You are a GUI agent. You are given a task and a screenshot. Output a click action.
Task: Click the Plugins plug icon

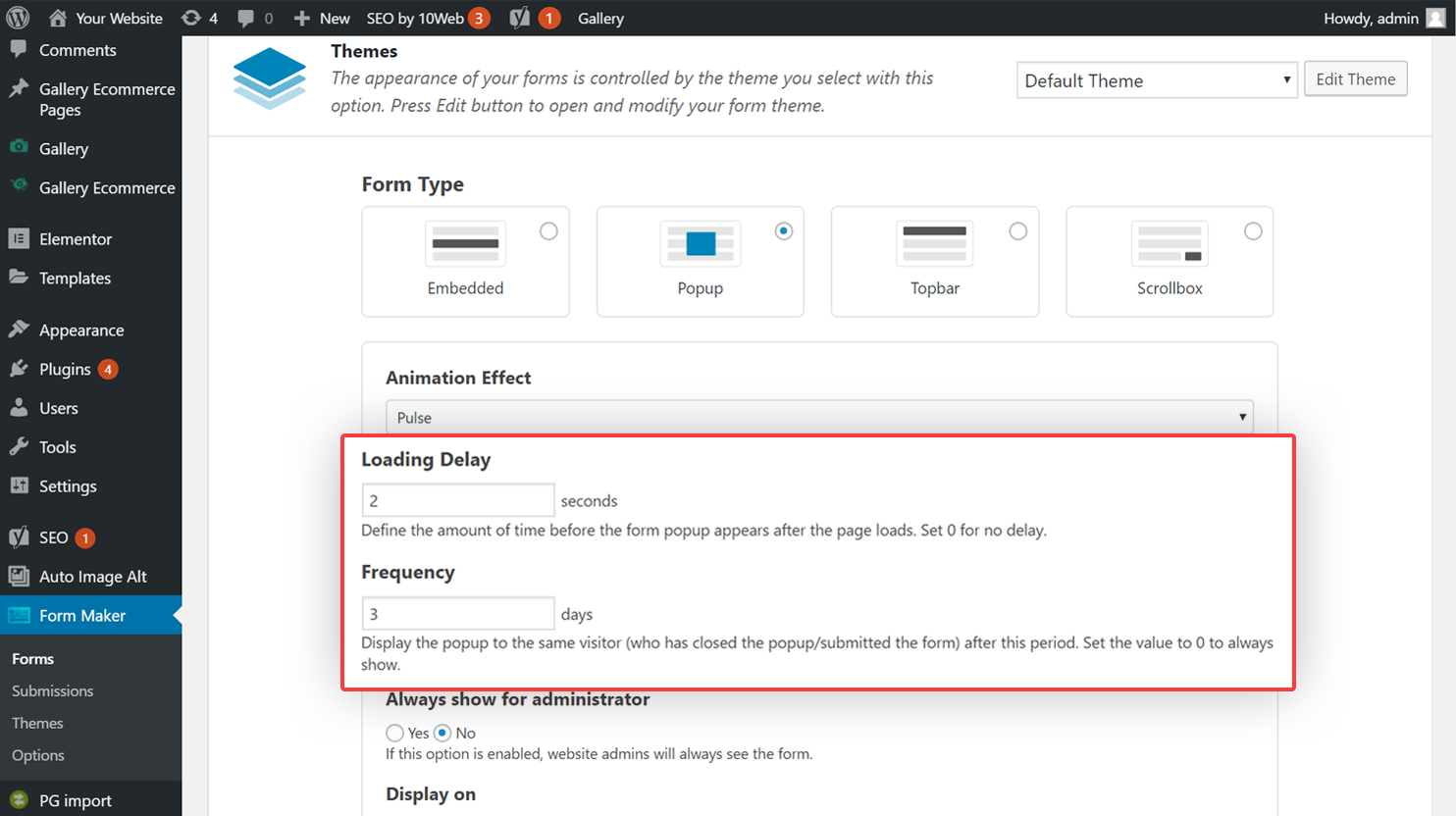pyautogui.click(x=19, y=369)
